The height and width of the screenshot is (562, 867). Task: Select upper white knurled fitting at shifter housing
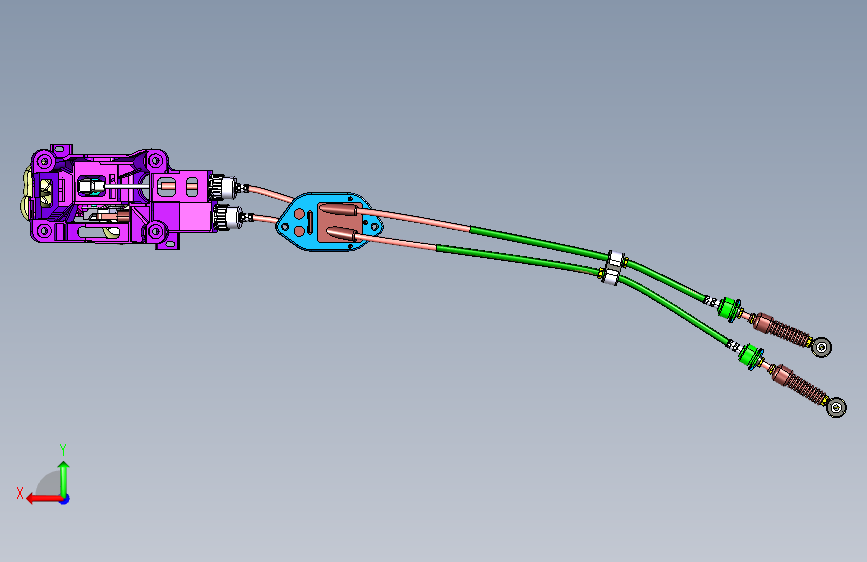pos(224,186)
